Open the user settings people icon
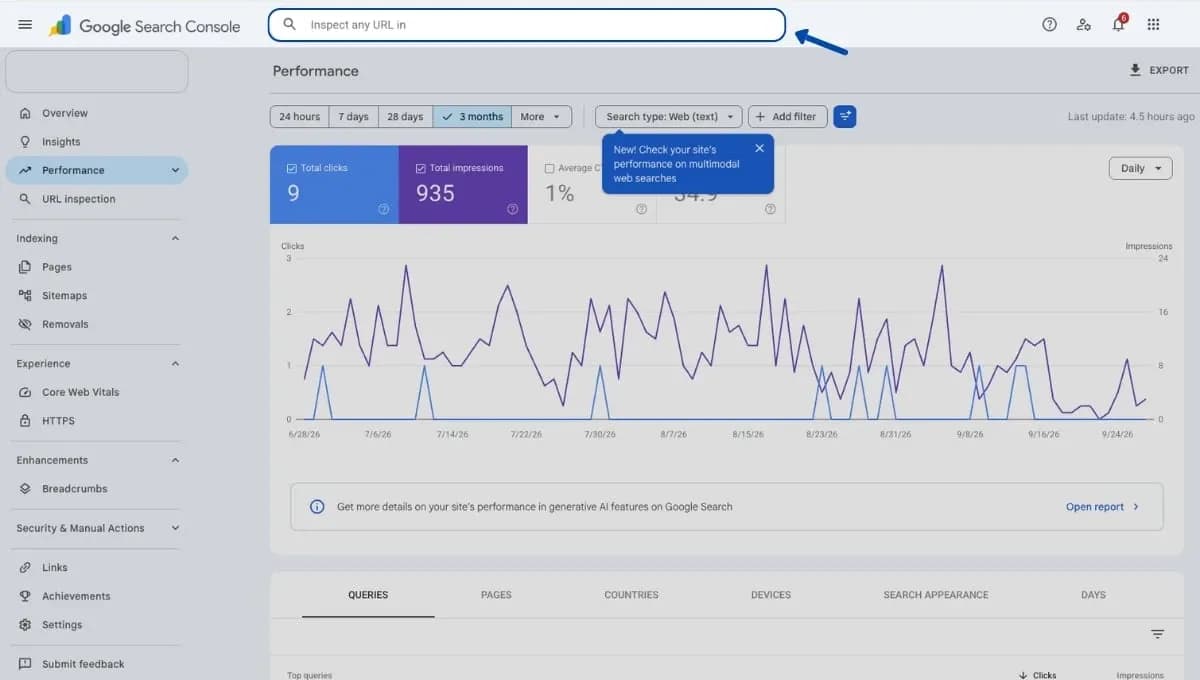Viewport: 1200px width, 680px height. click(1083, 25)
